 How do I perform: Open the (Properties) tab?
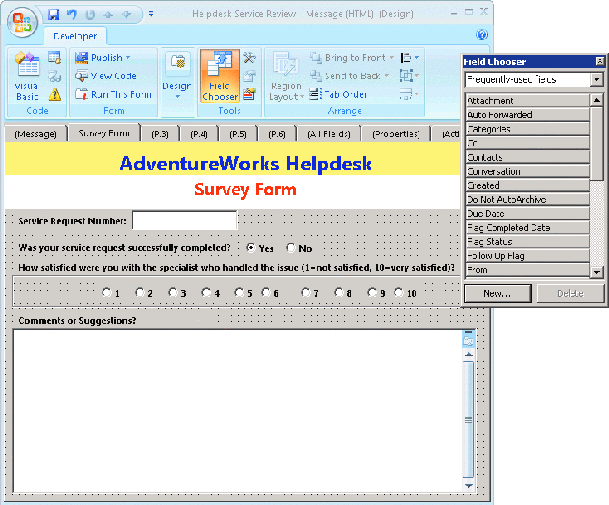(396, 134)
